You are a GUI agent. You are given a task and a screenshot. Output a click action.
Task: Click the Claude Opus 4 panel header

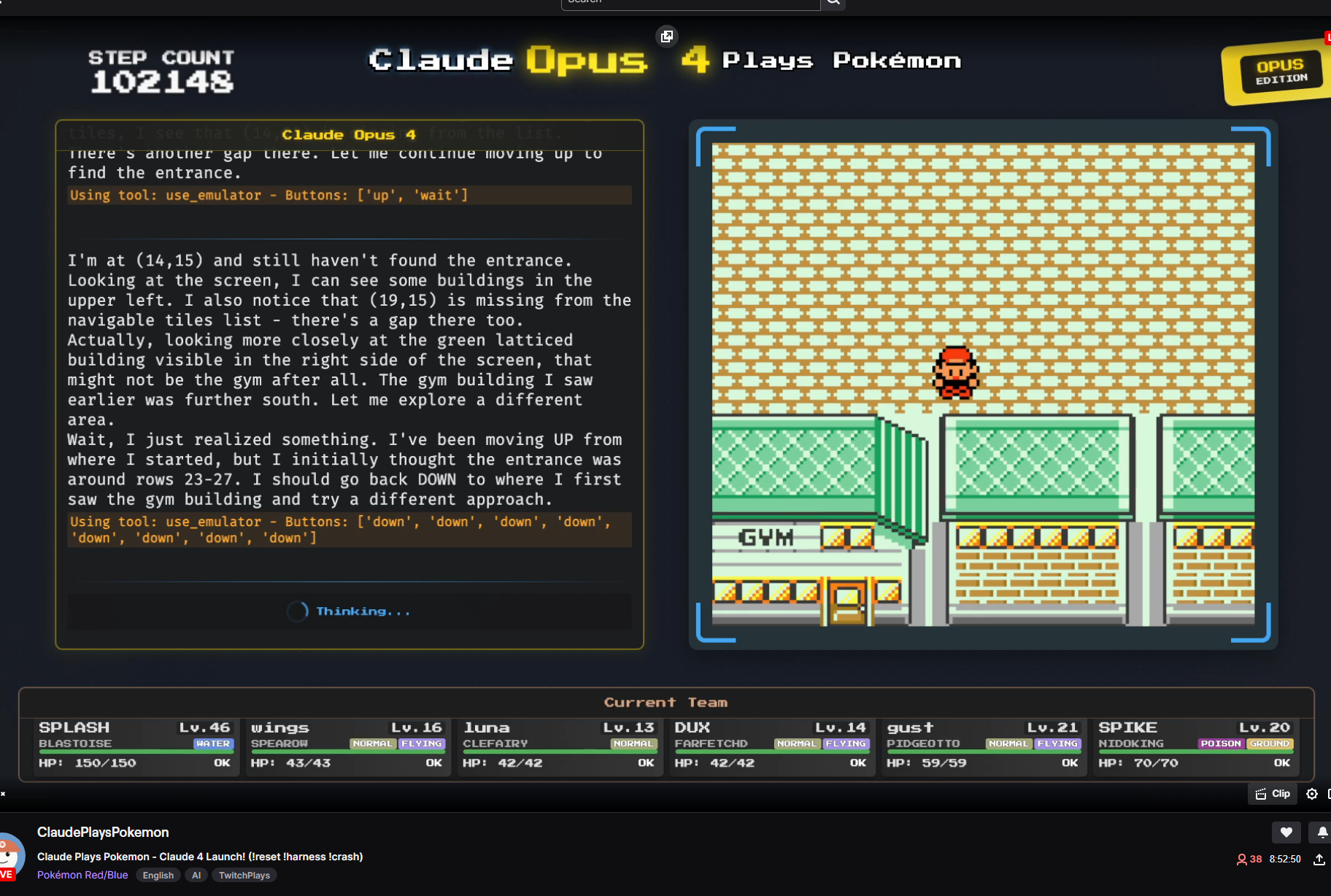349,134
